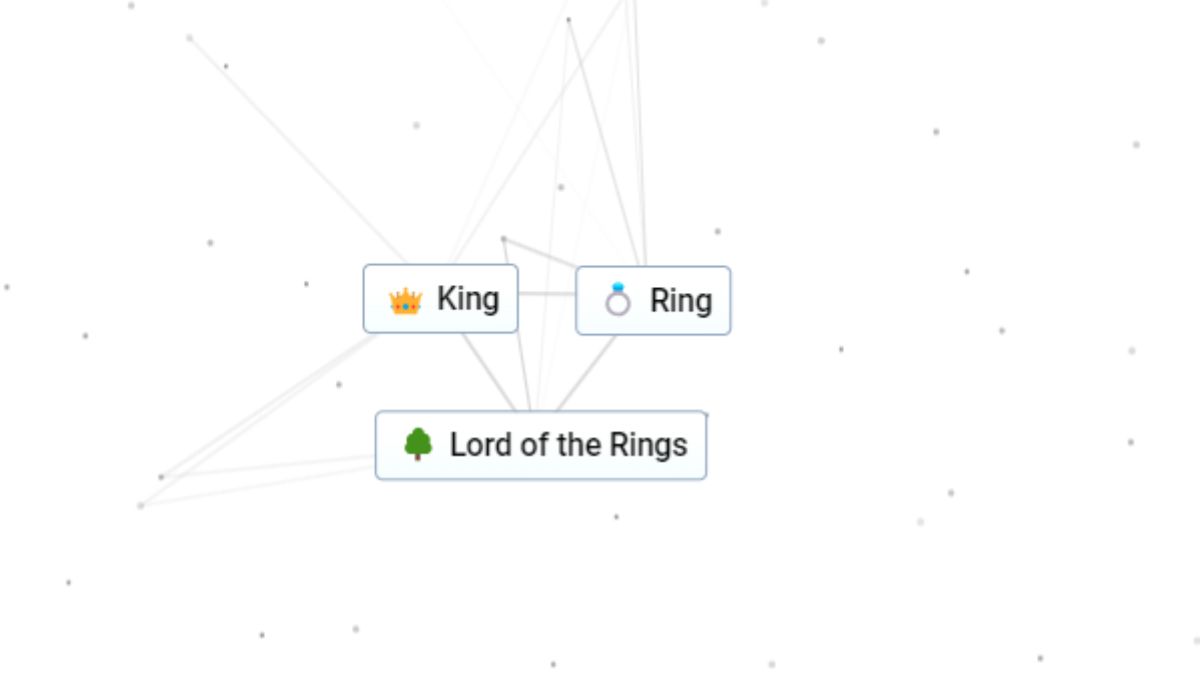Click the line connecting King and Ring
1200x675 pixels.
(x=547, y=294)
